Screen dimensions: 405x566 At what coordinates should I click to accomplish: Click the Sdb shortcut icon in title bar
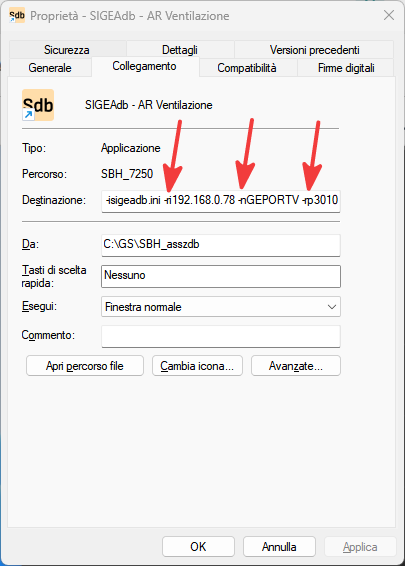[17, 16]
